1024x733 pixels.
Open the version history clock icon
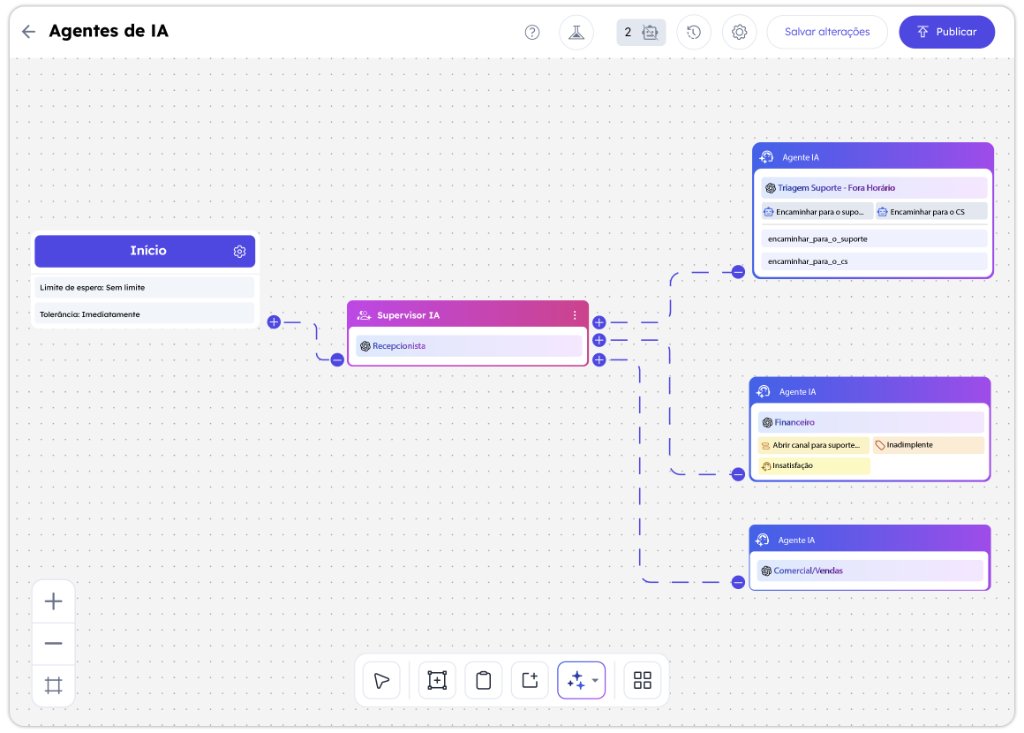pos(694,32)
